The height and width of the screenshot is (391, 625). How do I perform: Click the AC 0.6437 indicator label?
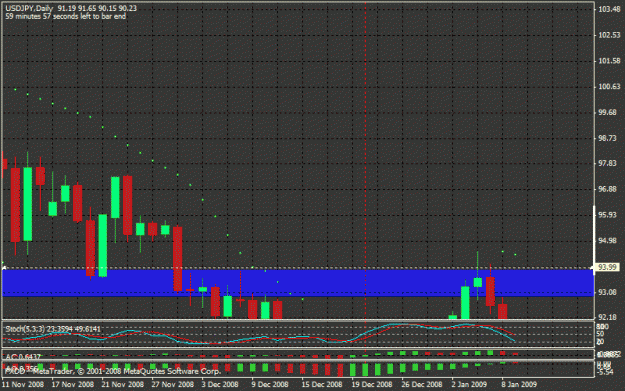[23, 357]
